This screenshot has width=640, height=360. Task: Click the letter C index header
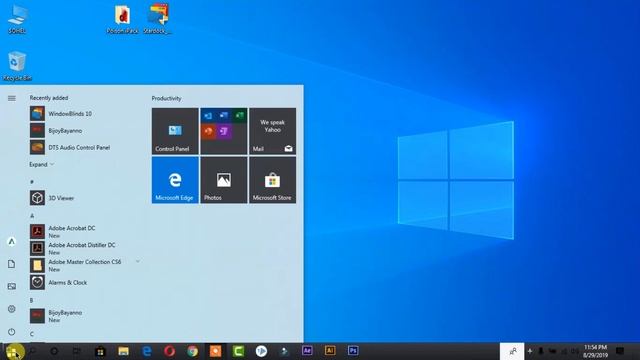(x=32, y=334)
